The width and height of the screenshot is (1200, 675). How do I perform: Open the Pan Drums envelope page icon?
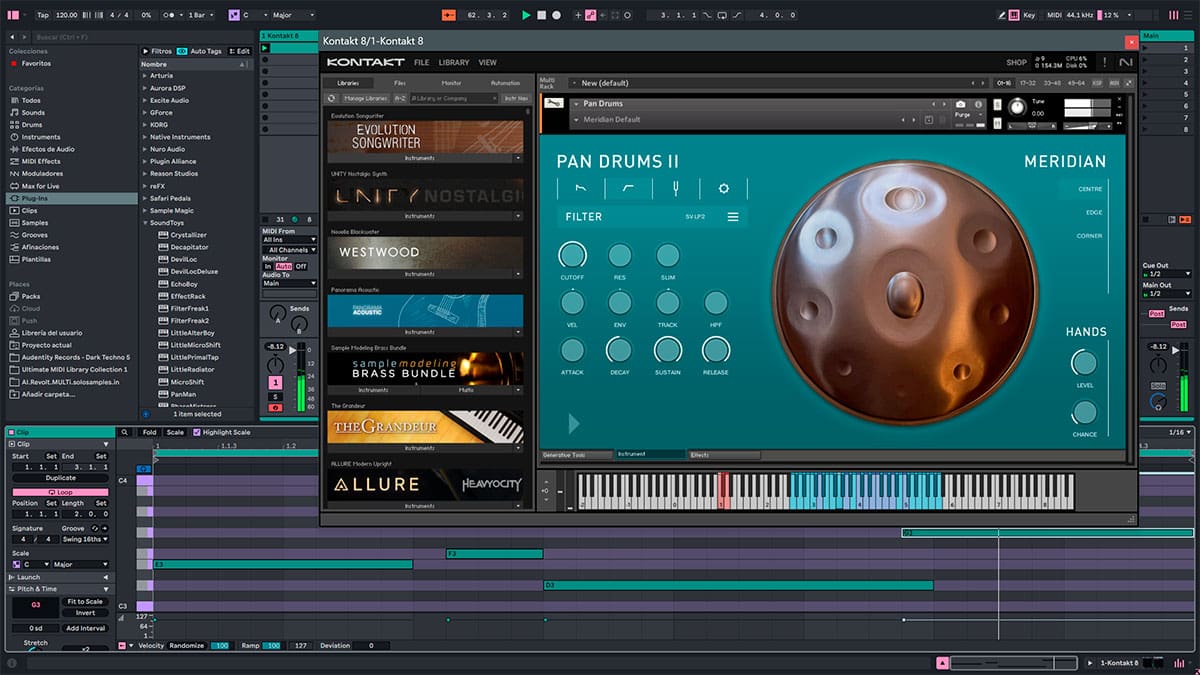581,187
